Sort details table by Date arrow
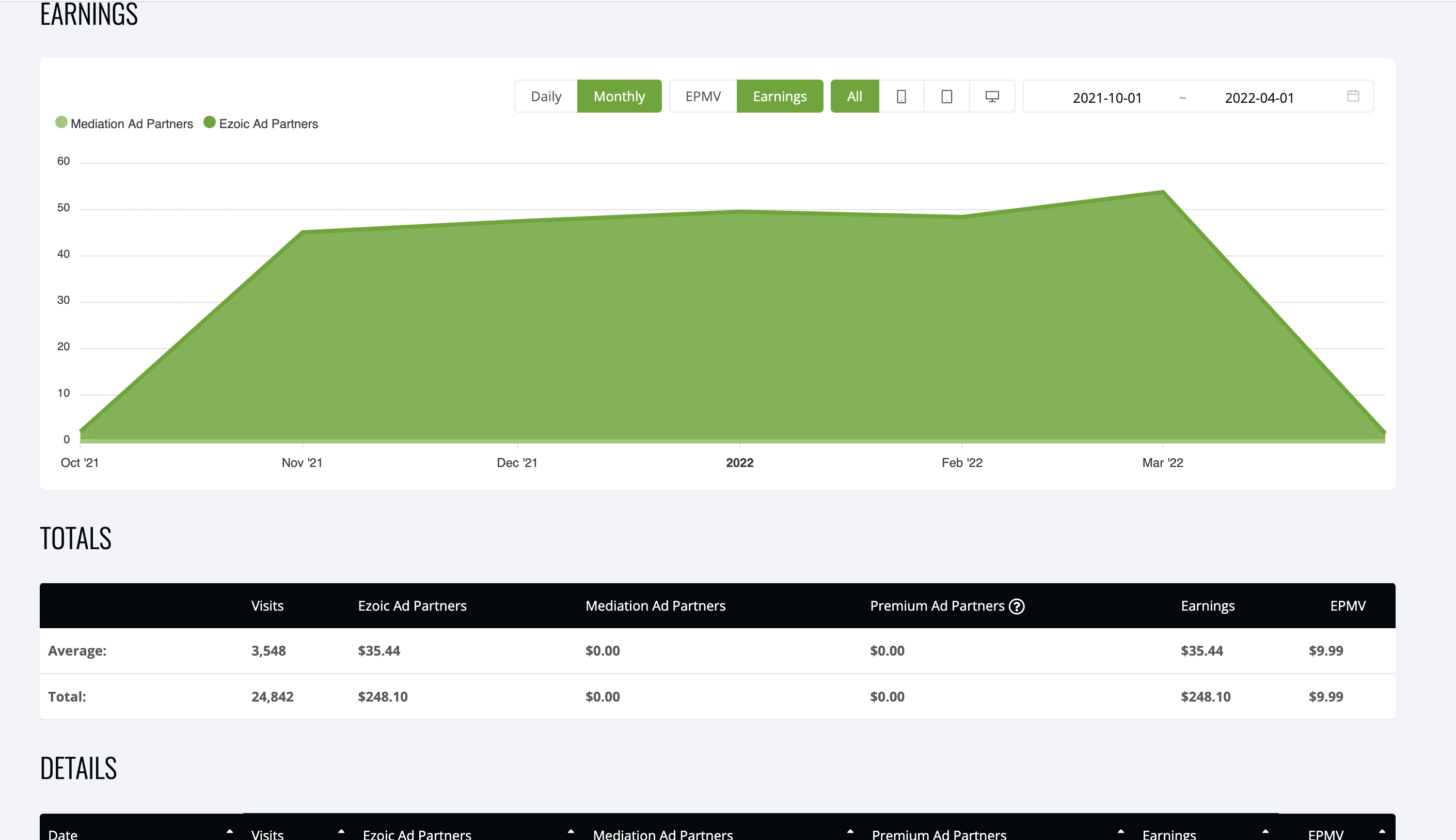The image size is (1456, 840). coord(230,831)
